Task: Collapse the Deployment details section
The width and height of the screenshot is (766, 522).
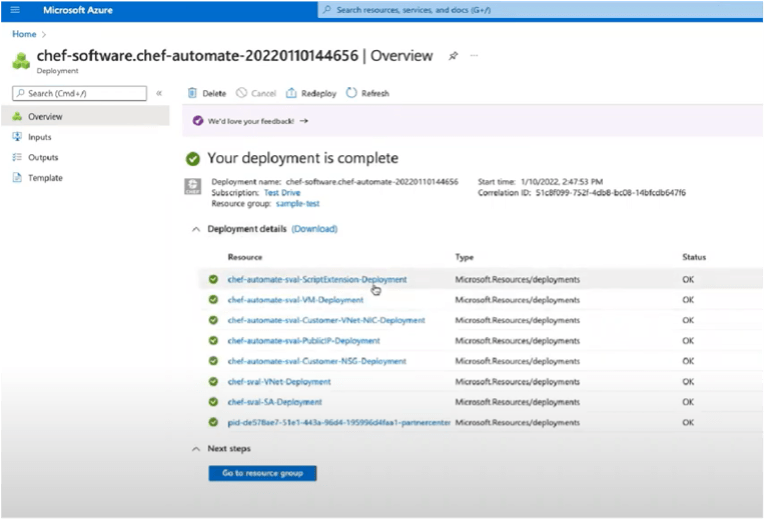Action: [x=195, y=229]
